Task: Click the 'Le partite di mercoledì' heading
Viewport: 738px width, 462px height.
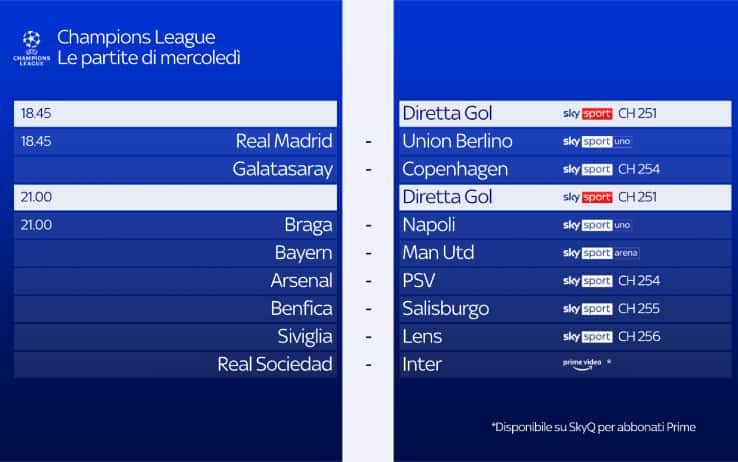Action: coord(149,59)
